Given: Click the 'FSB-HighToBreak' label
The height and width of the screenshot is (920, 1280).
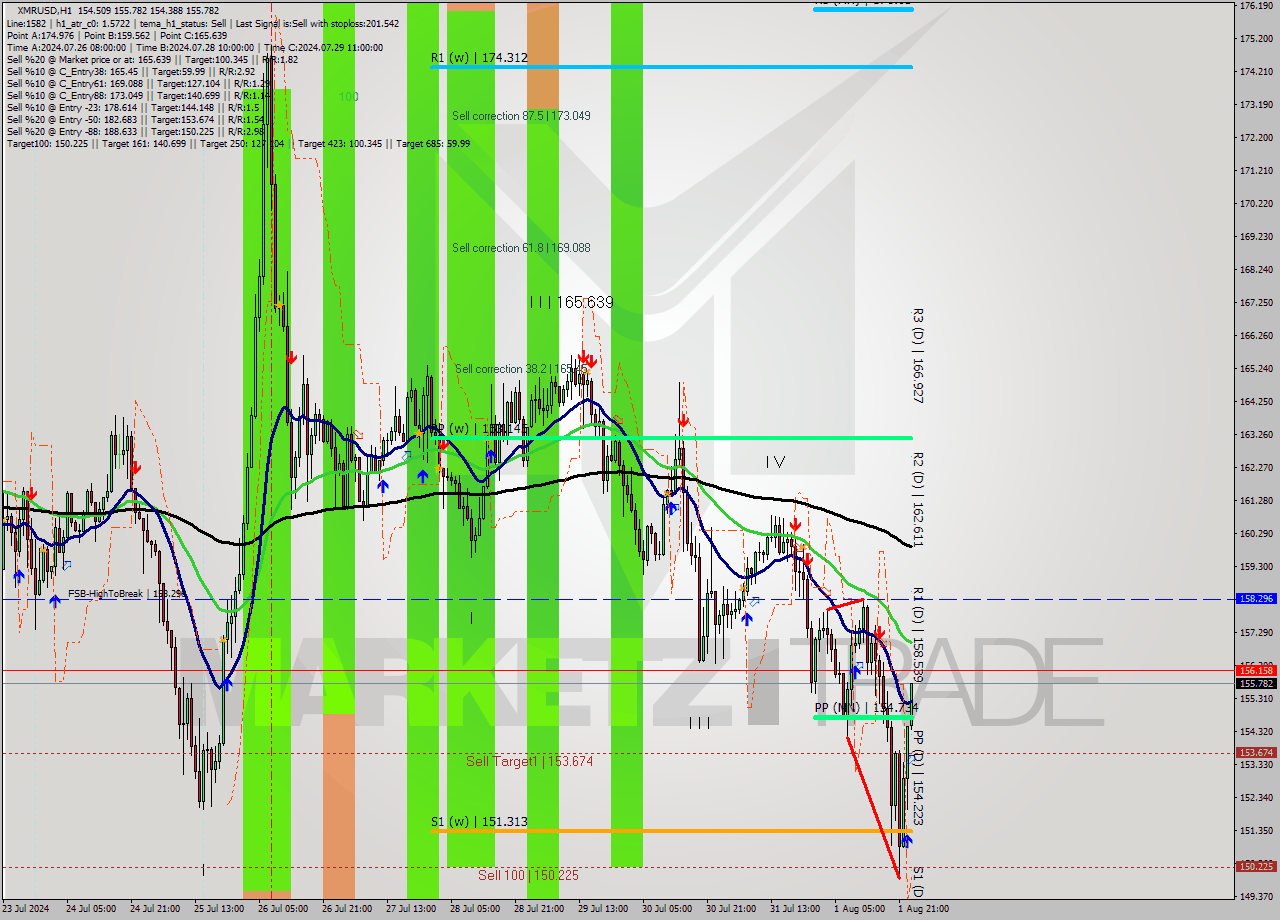Looking at the screenshot, I should point(127,594).
